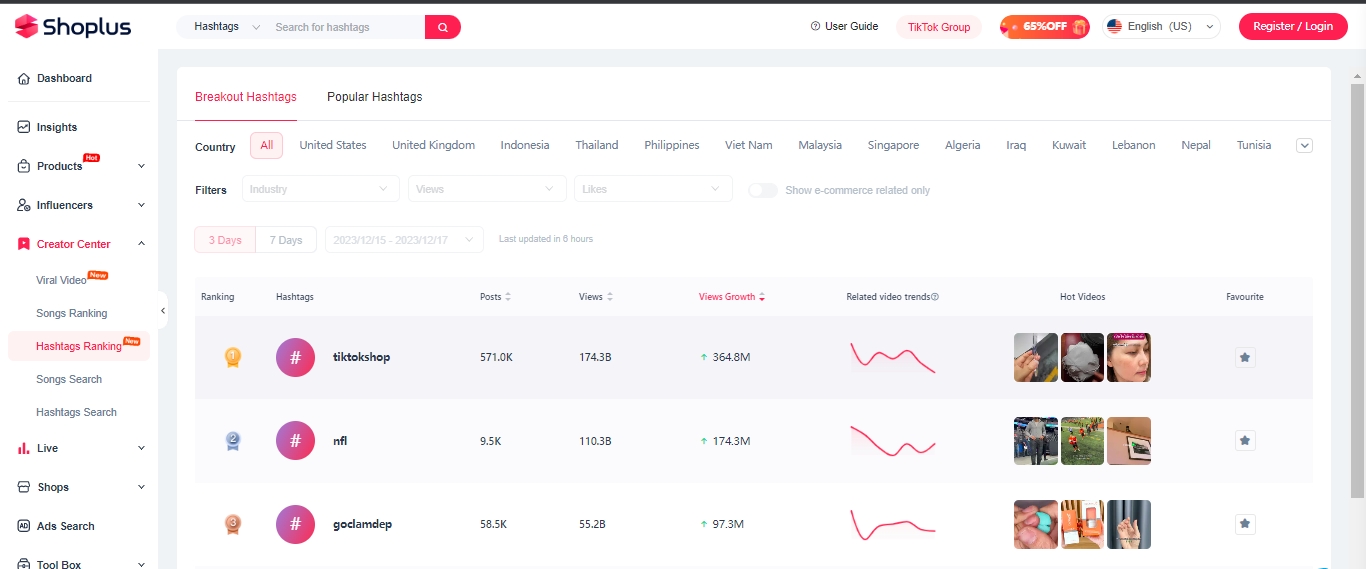
Task: Click the Register / Login button
Action: tap(1292, 27)
